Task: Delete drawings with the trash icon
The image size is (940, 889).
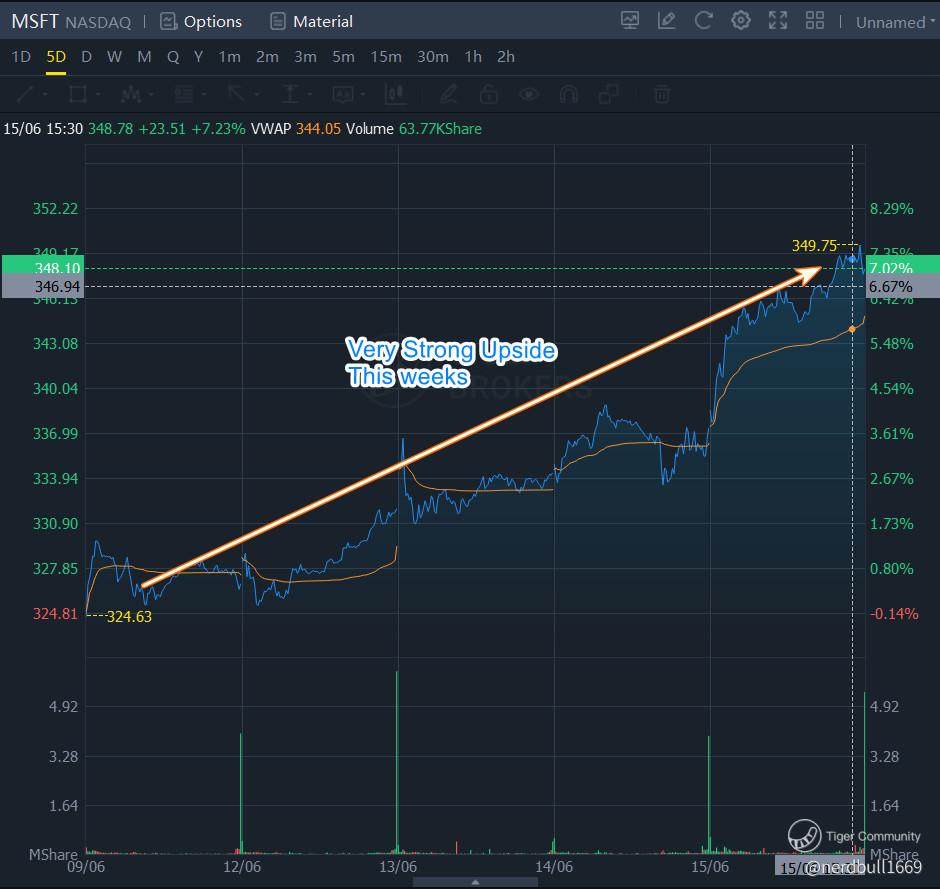Action: tap(662, 94)
